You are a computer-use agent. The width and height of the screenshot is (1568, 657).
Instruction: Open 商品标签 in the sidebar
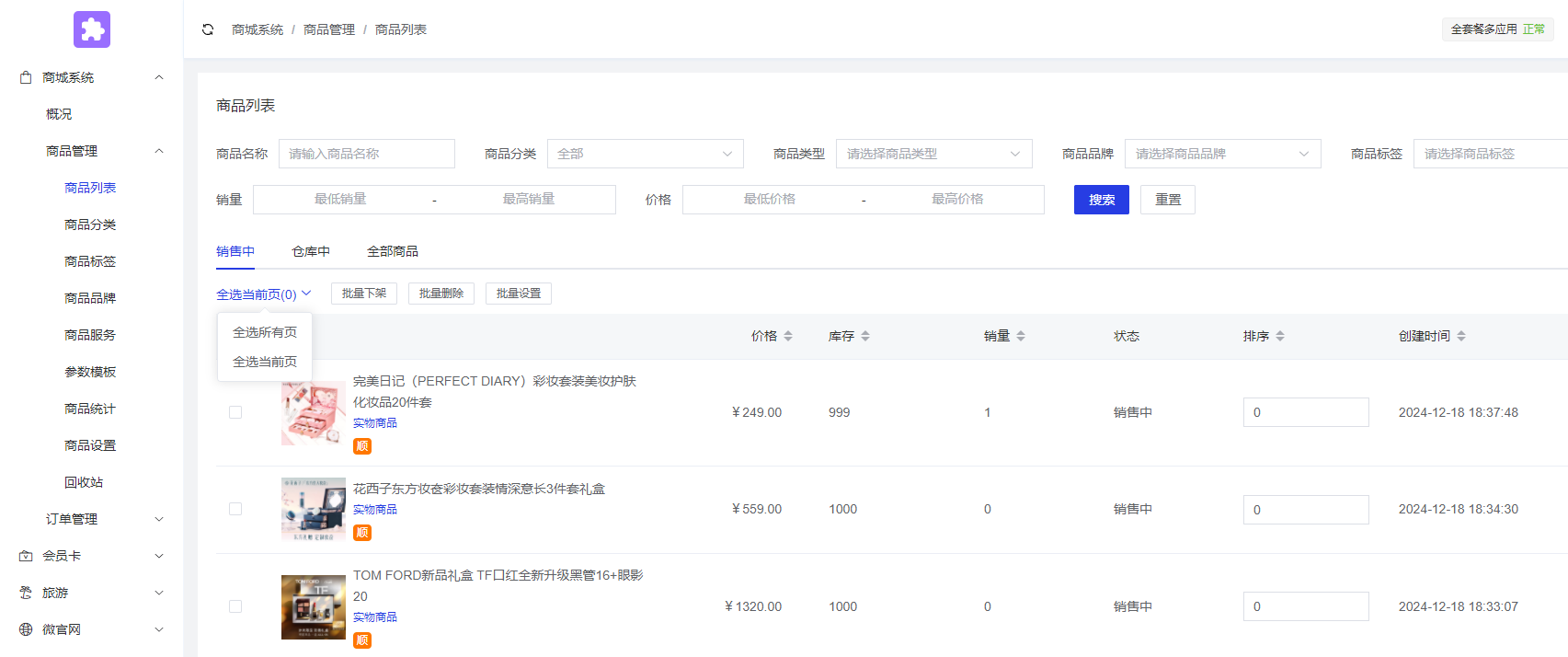[x=90, y=261]
